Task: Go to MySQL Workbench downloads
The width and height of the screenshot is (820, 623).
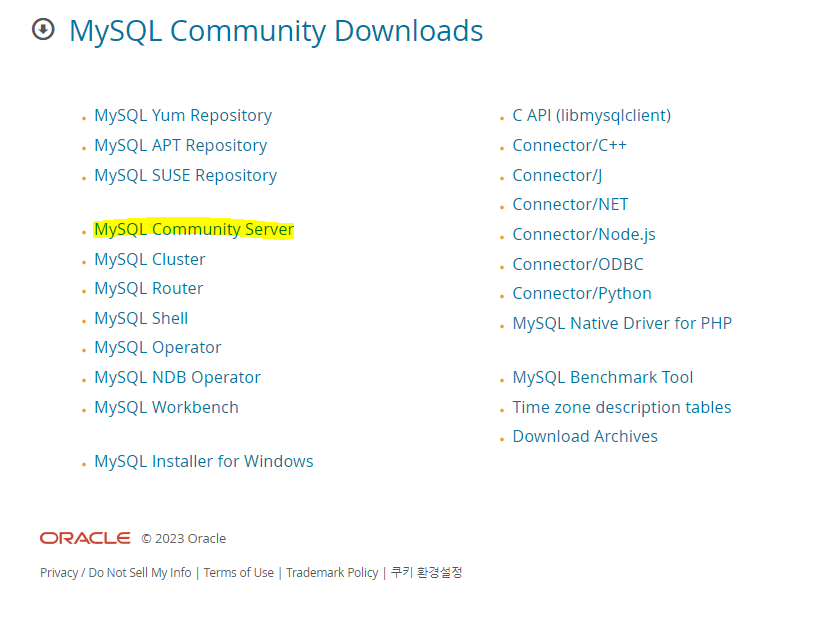Action: click(x=166, y=407)
